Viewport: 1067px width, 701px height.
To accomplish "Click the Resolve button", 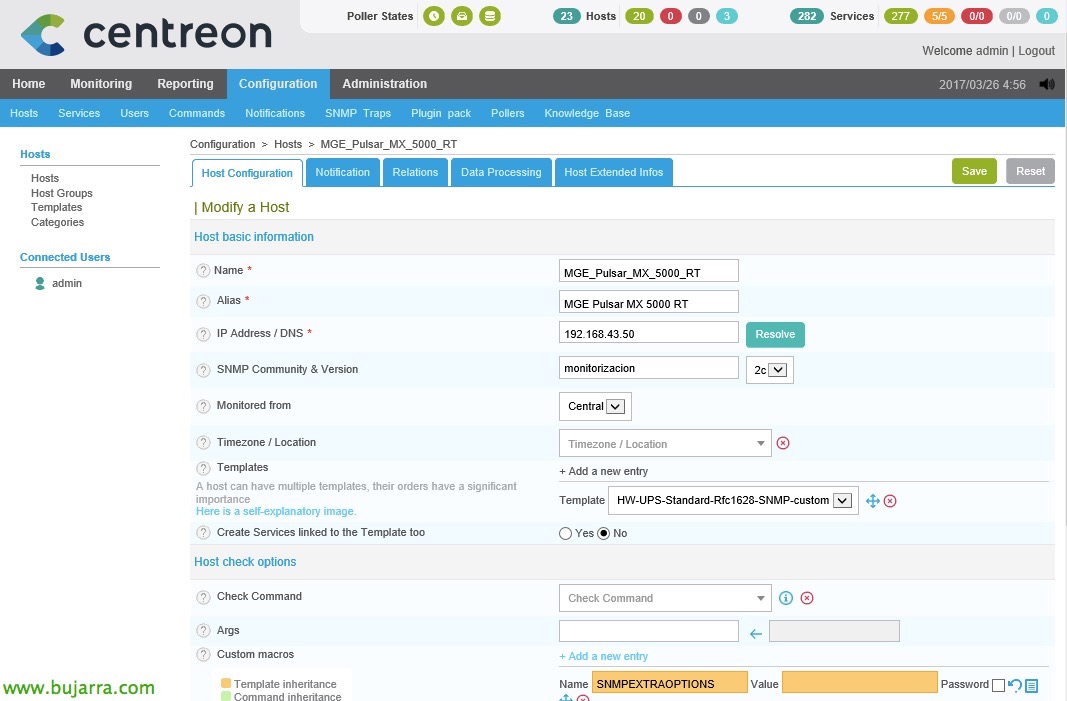I will click(x=775, y=334).
